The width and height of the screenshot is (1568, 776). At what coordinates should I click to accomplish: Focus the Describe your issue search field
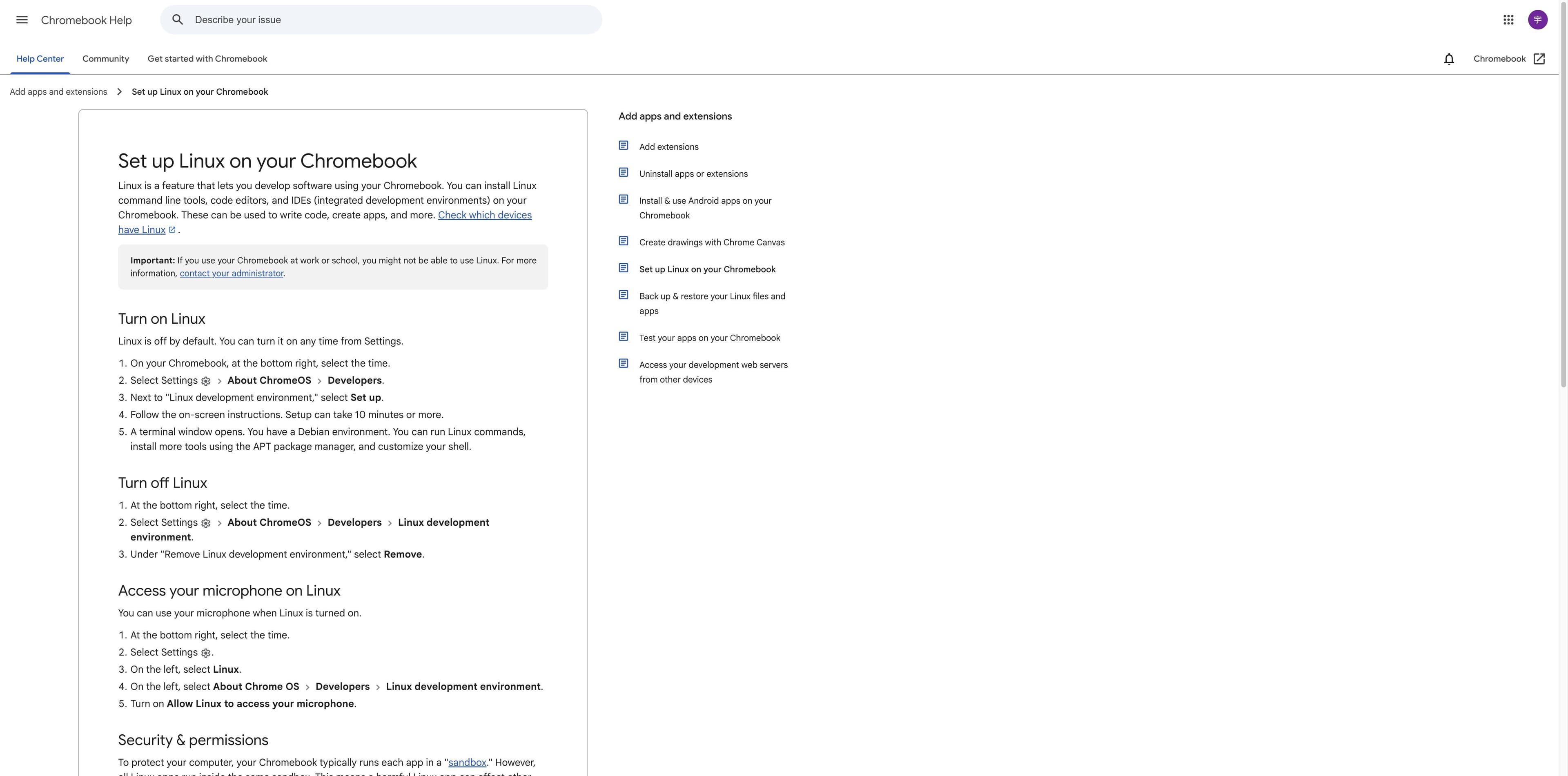[381, 20]
